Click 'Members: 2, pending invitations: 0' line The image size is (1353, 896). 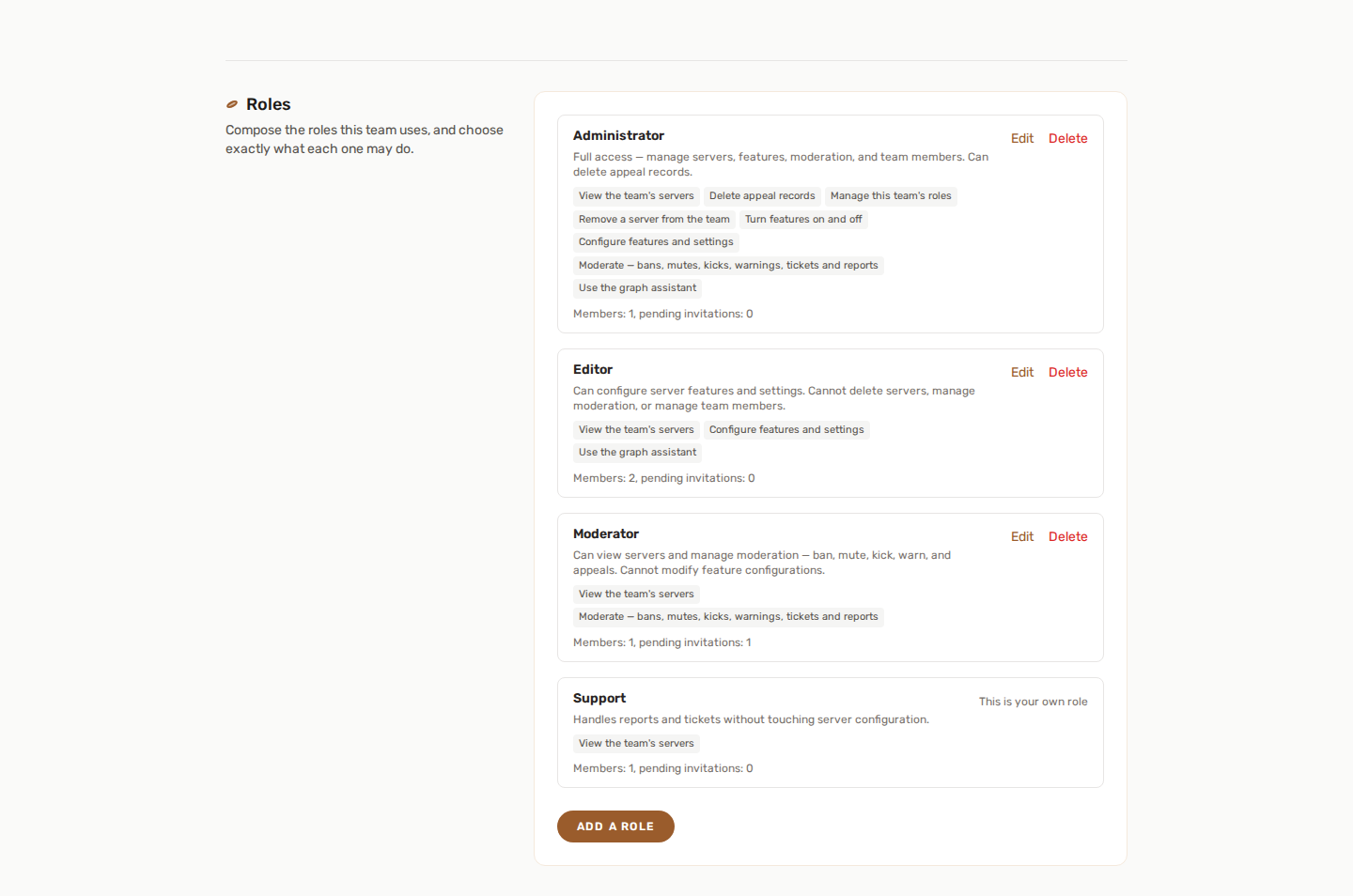[x=664, y=478]
